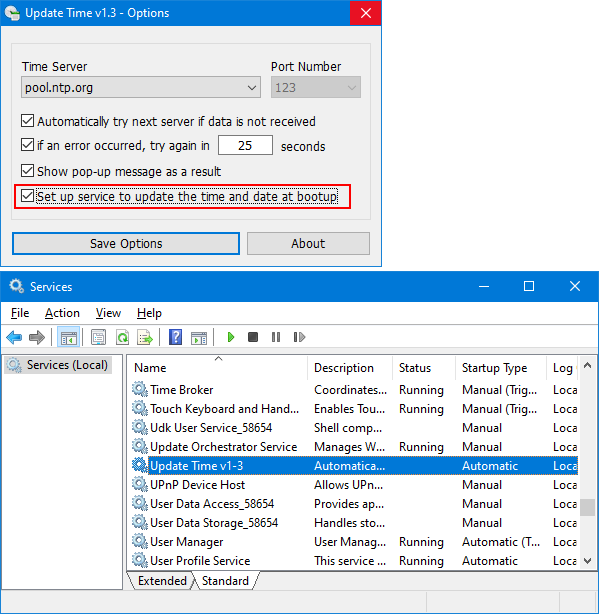Open the blue Help question mark icon
599x614 pixels.
pos(175,337)
